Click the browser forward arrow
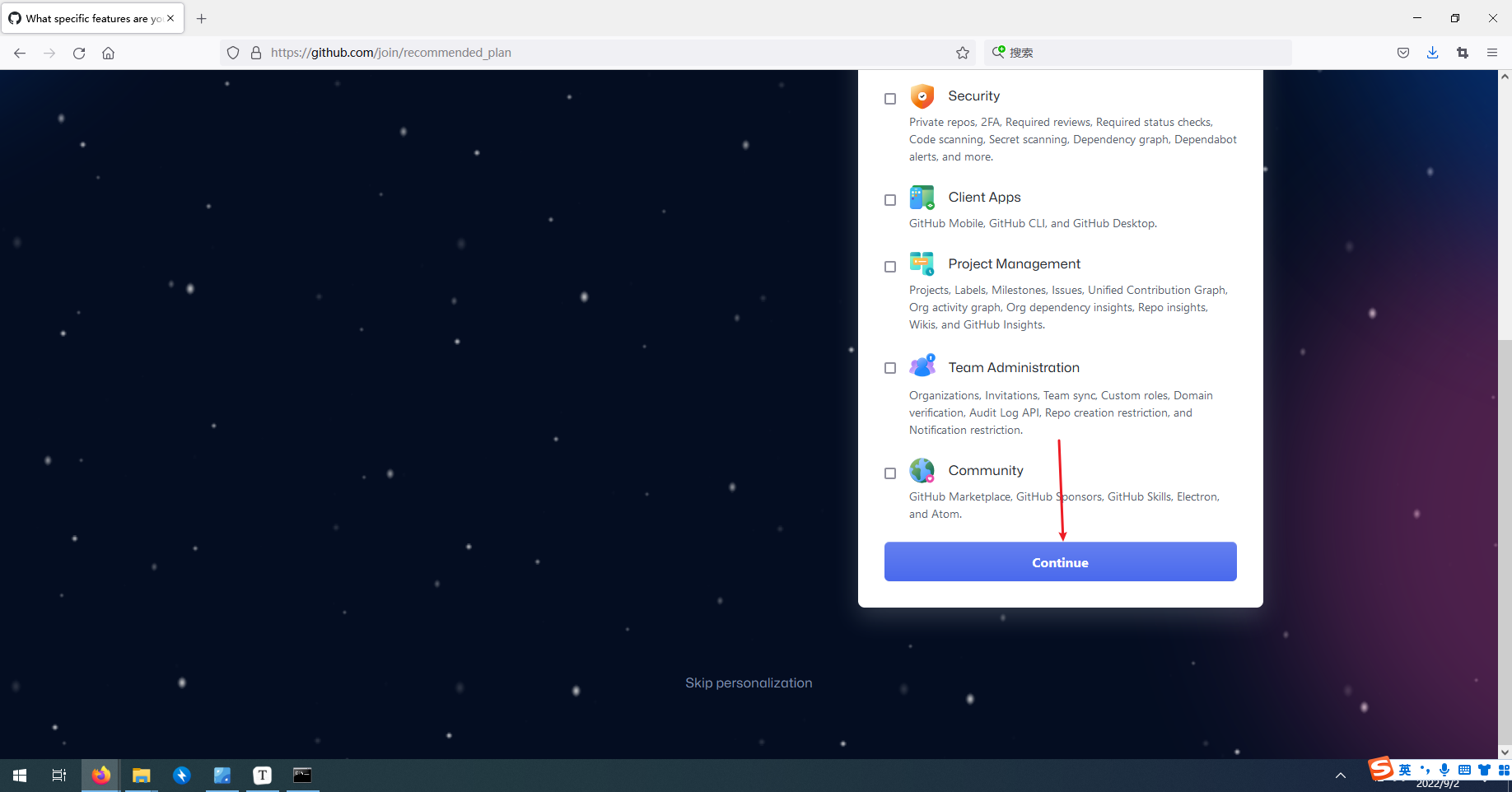Viewport: 1512px width, 792px height. [x=49, y=53]
